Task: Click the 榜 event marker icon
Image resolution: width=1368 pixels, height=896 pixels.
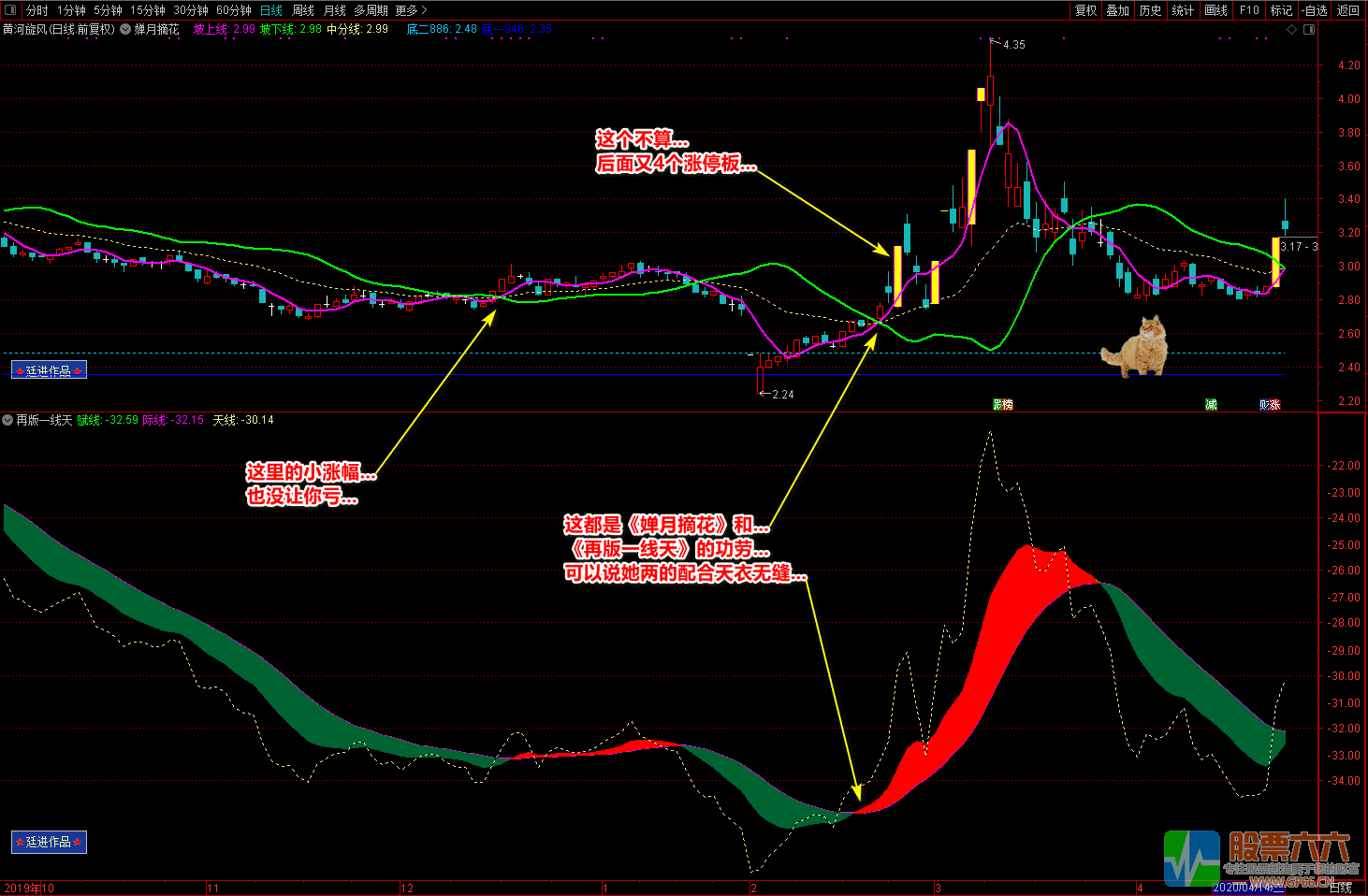Action: pyautogui.click(x=1007, y=405)
